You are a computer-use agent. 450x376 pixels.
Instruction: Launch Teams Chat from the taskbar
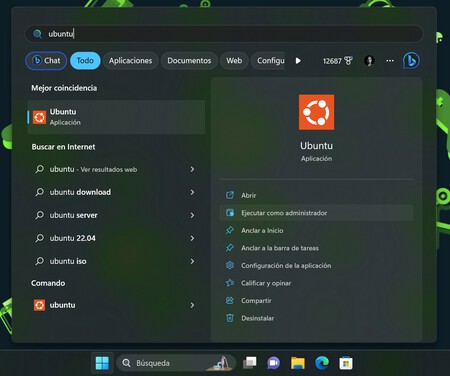click(x=274, y=363)
